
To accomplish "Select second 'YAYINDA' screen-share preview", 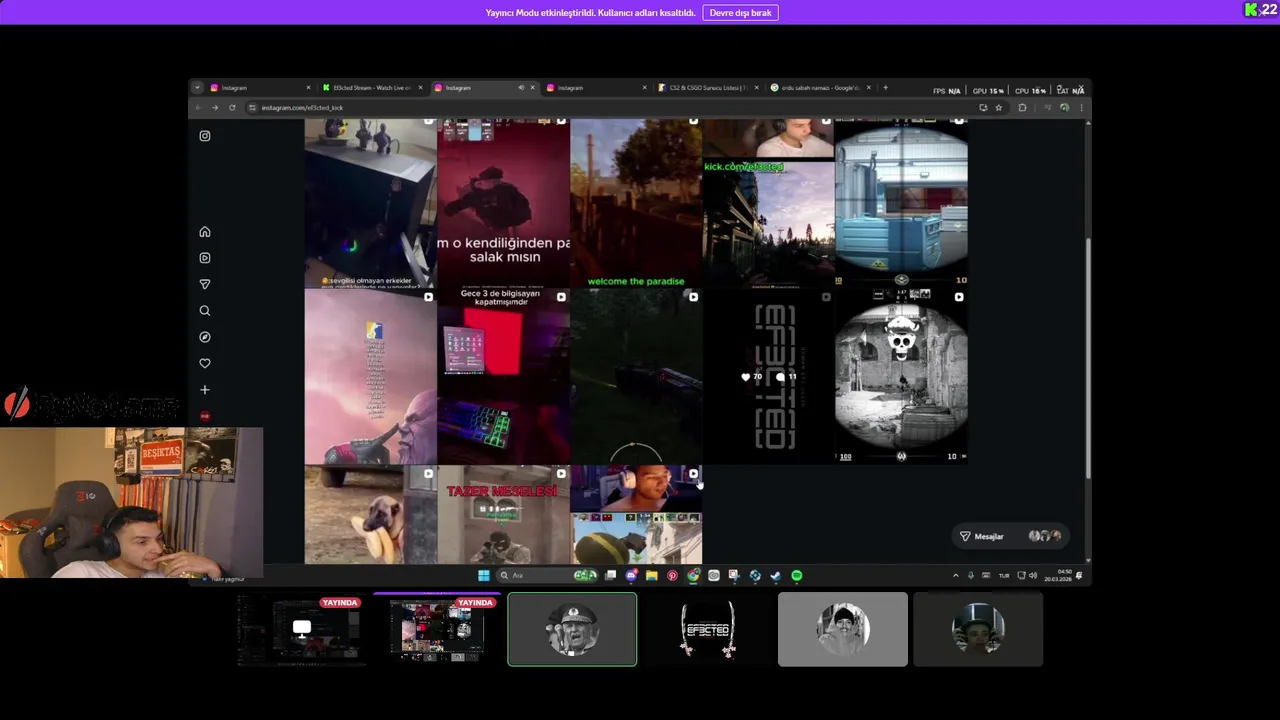I will pyautogui.click(x=437, y=629).
